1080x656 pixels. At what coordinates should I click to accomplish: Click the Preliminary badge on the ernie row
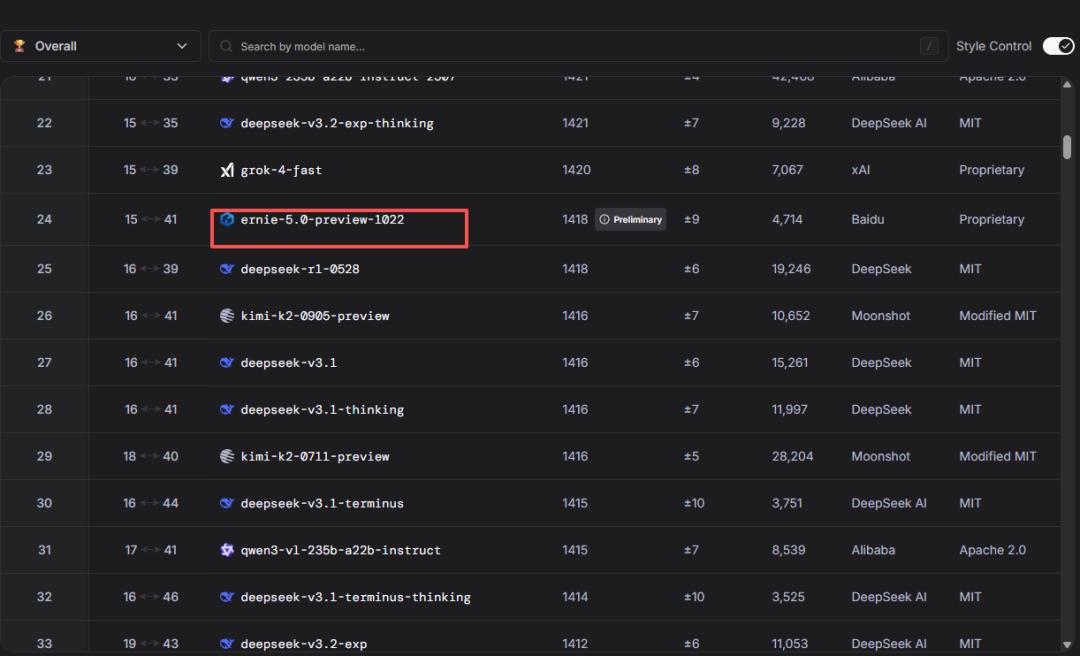(631, 219)
